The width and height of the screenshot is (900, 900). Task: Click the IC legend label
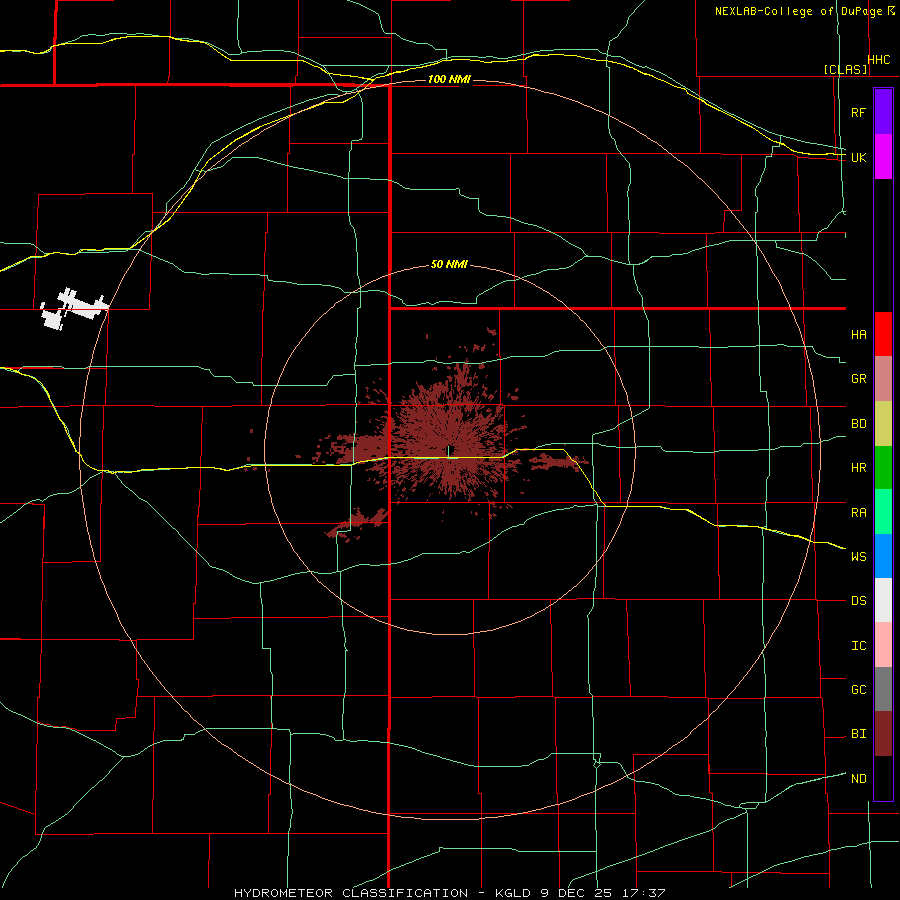pyautogui.click(x=858, y=645)
